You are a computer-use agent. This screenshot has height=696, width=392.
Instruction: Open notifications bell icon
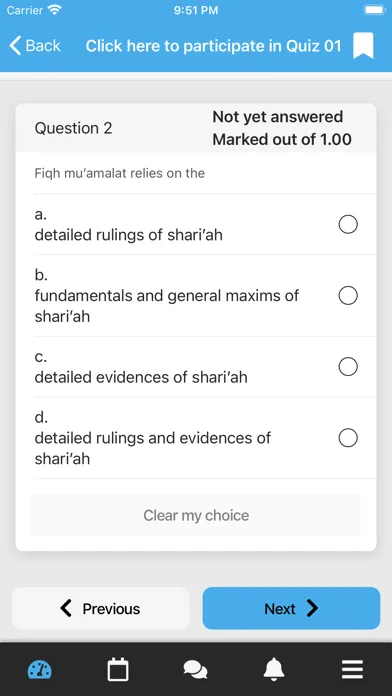pos(274,670)
